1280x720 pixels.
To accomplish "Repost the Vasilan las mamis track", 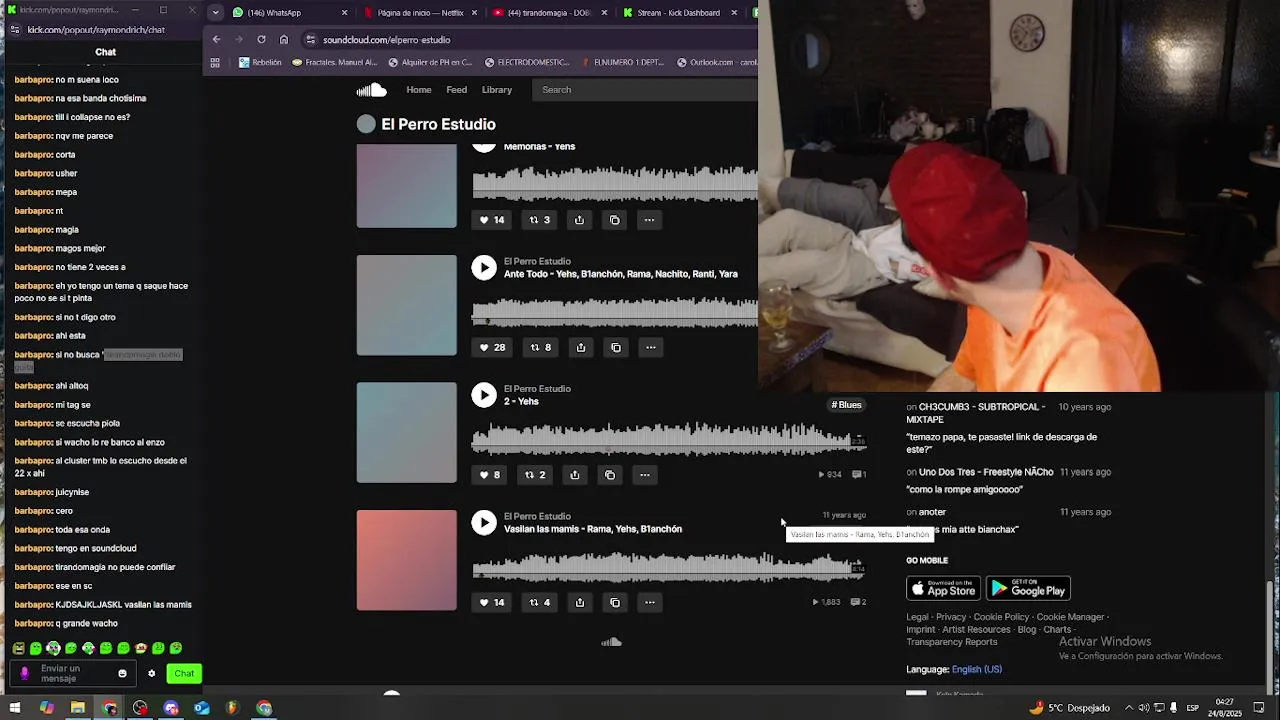I will coord(540,602).
